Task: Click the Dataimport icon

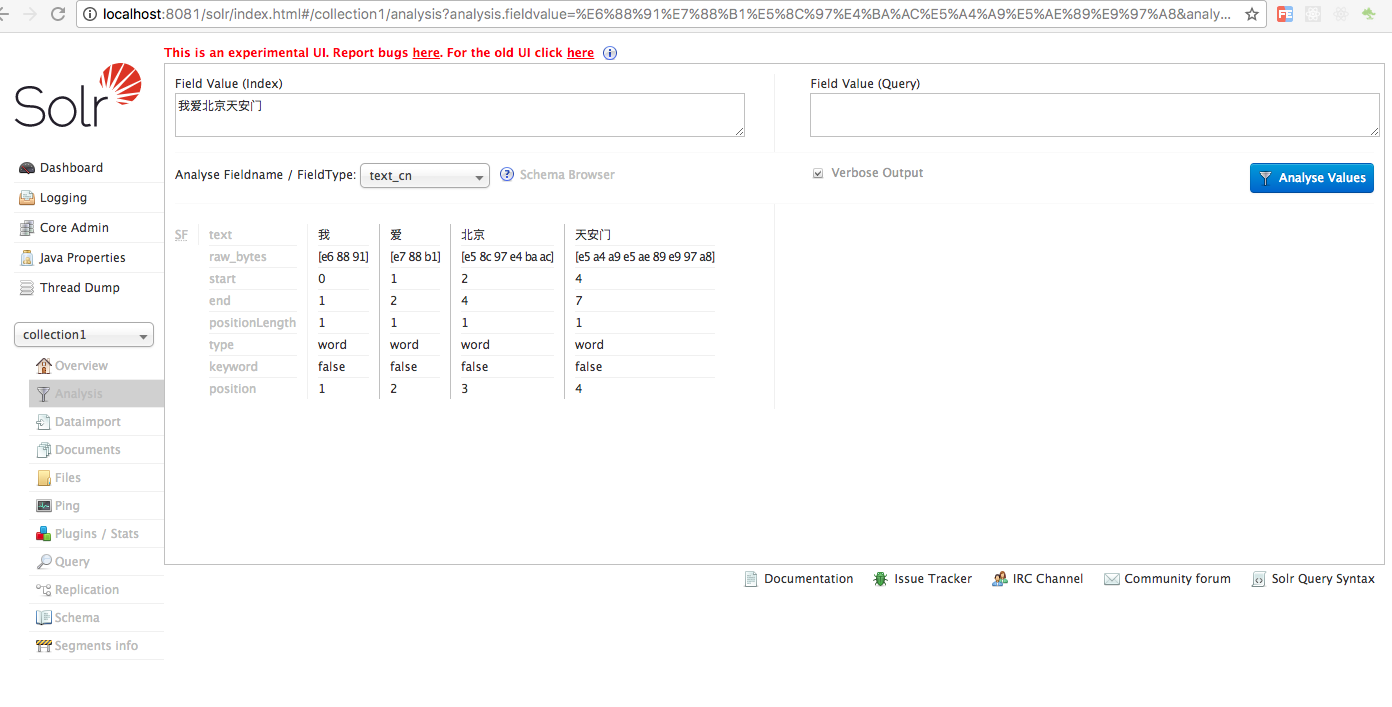Action: pyautogui.click(x=44, y=422)
